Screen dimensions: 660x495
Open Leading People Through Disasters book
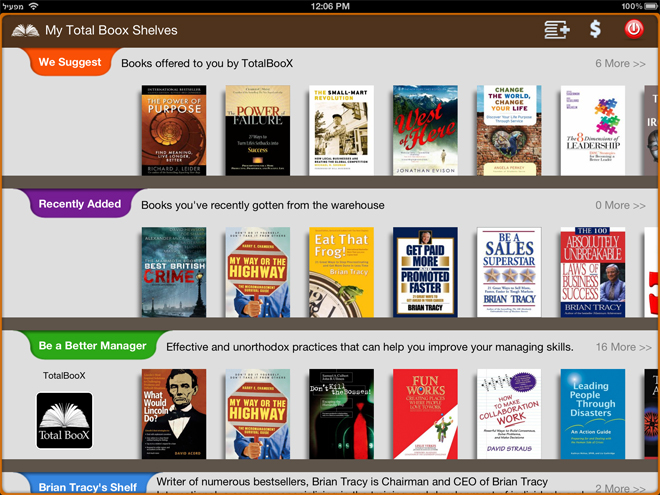click(593, 414)
